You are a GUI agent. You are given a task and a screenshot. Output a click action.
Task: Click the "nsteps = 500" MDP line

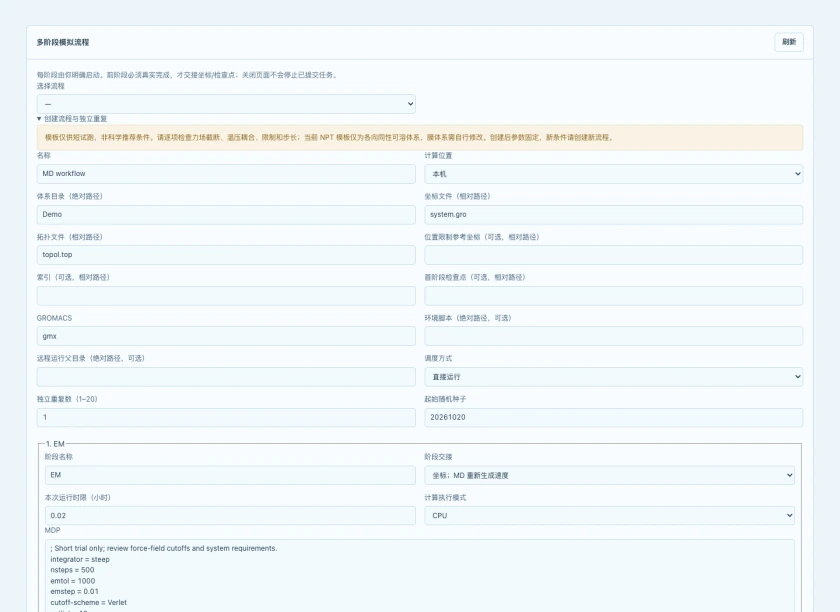coord(72,570)
